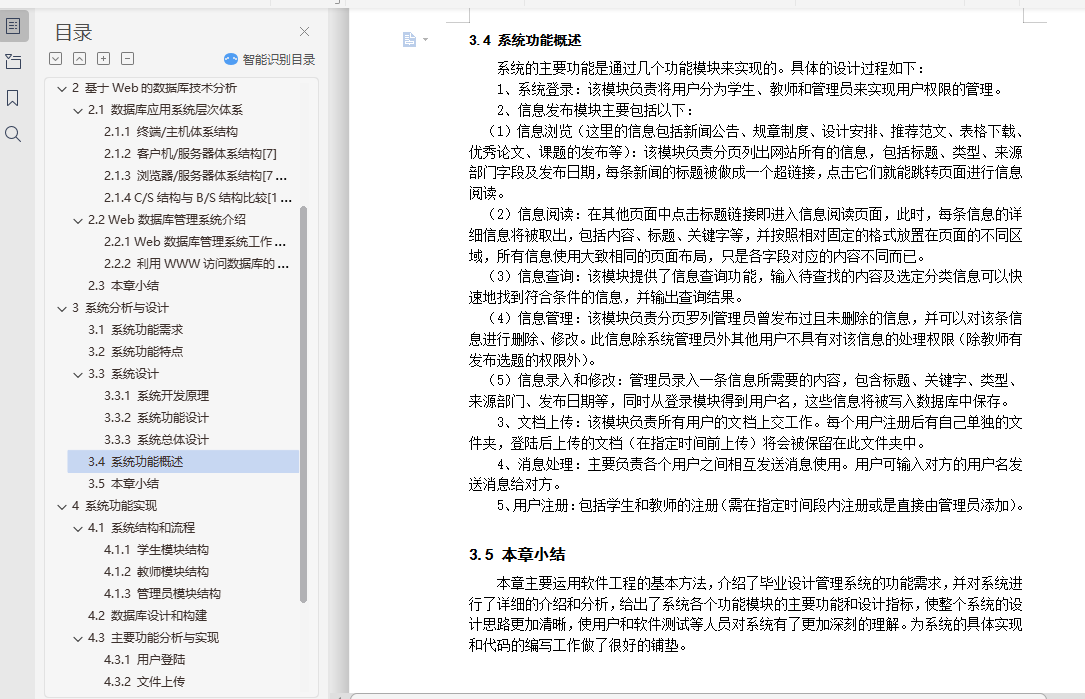Go to 2.3 本章小结 in outline
The image size is (1085, 699).
(123, 286)
